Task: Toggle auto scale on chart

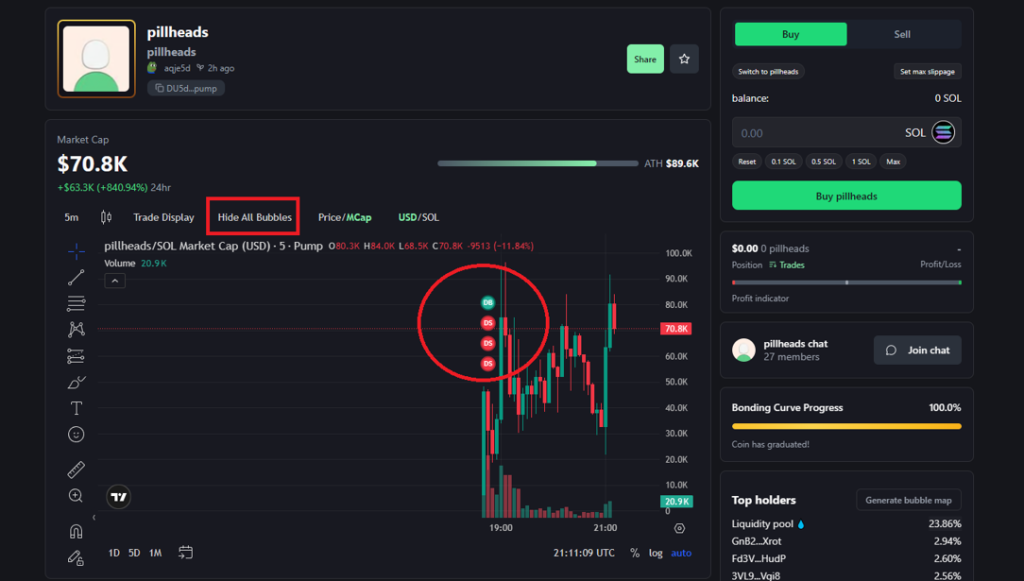Action: [x=681, y=553]
